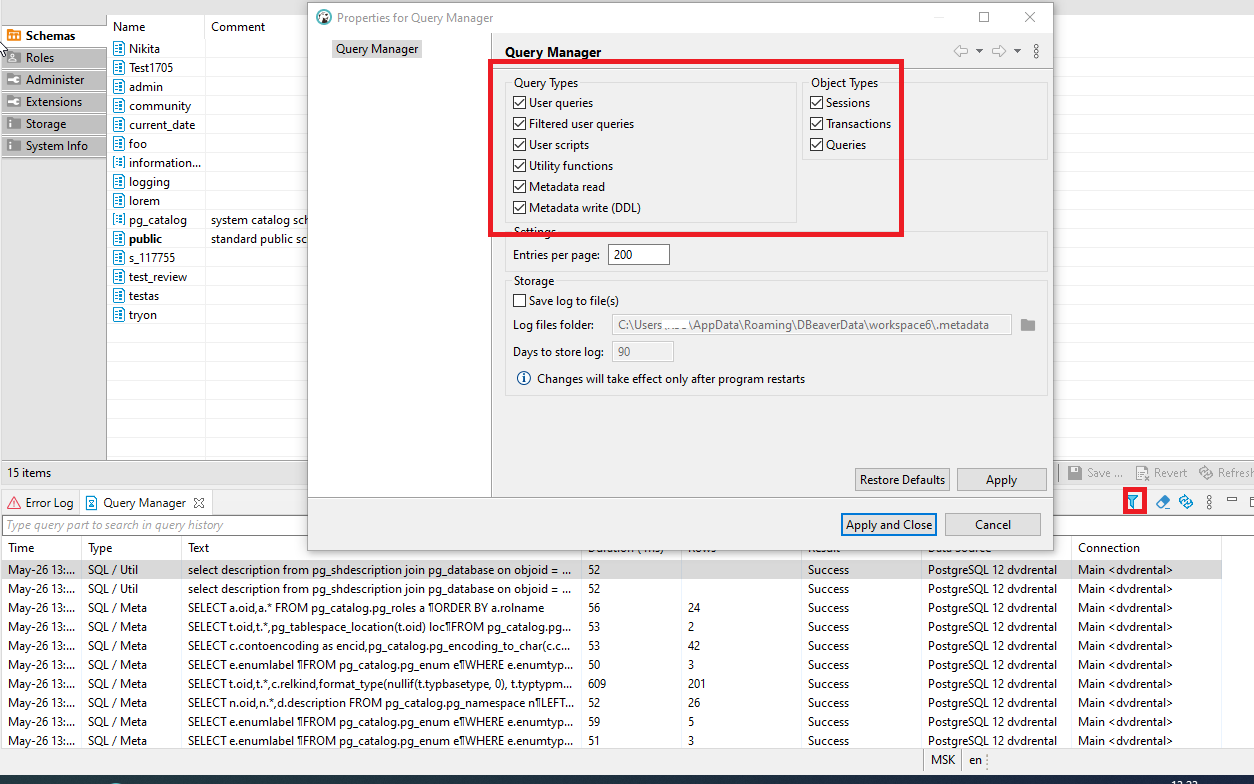Uncheck the Transactions object type
The height and width of the screenshot is (784, 1254).
816,123
